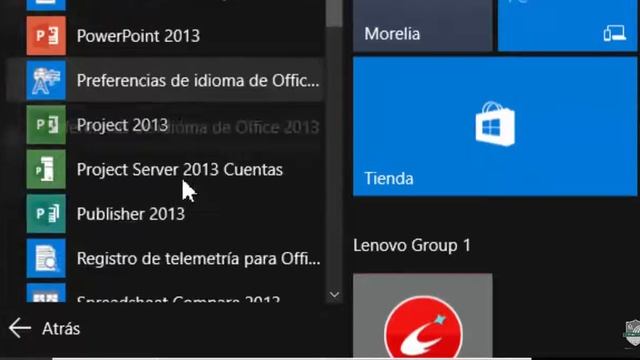The width and height of the screenshot is (640, 360).
Task: Select "Publisher 2013" text
Action: tap(131, 214)
